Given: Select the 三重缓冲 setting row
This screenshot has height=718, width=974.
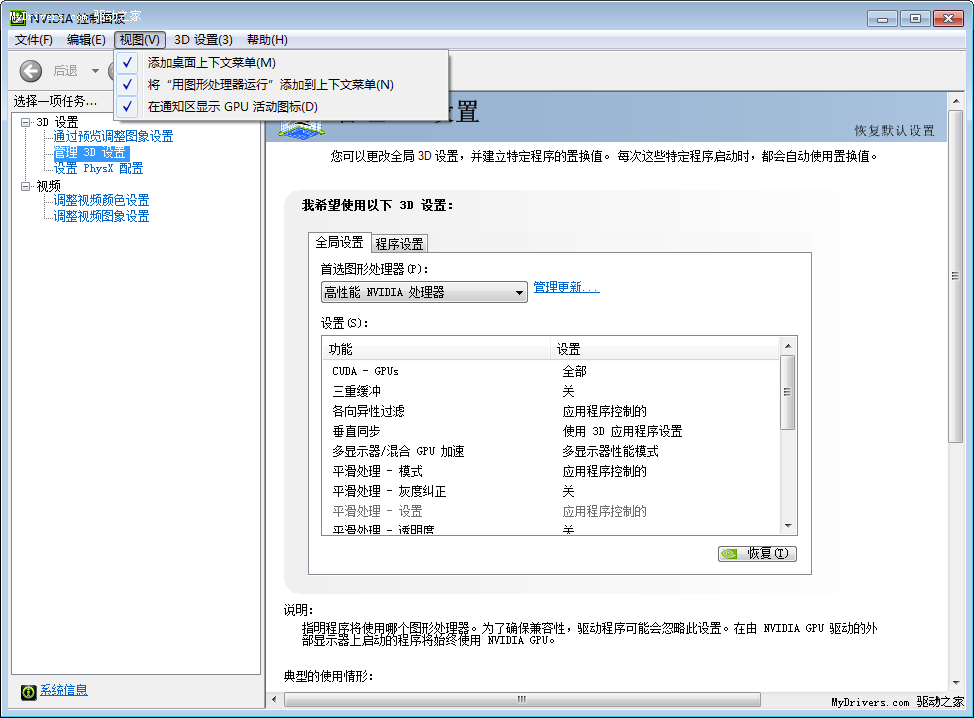Looking at the screenshot, I should pos(550,391).
